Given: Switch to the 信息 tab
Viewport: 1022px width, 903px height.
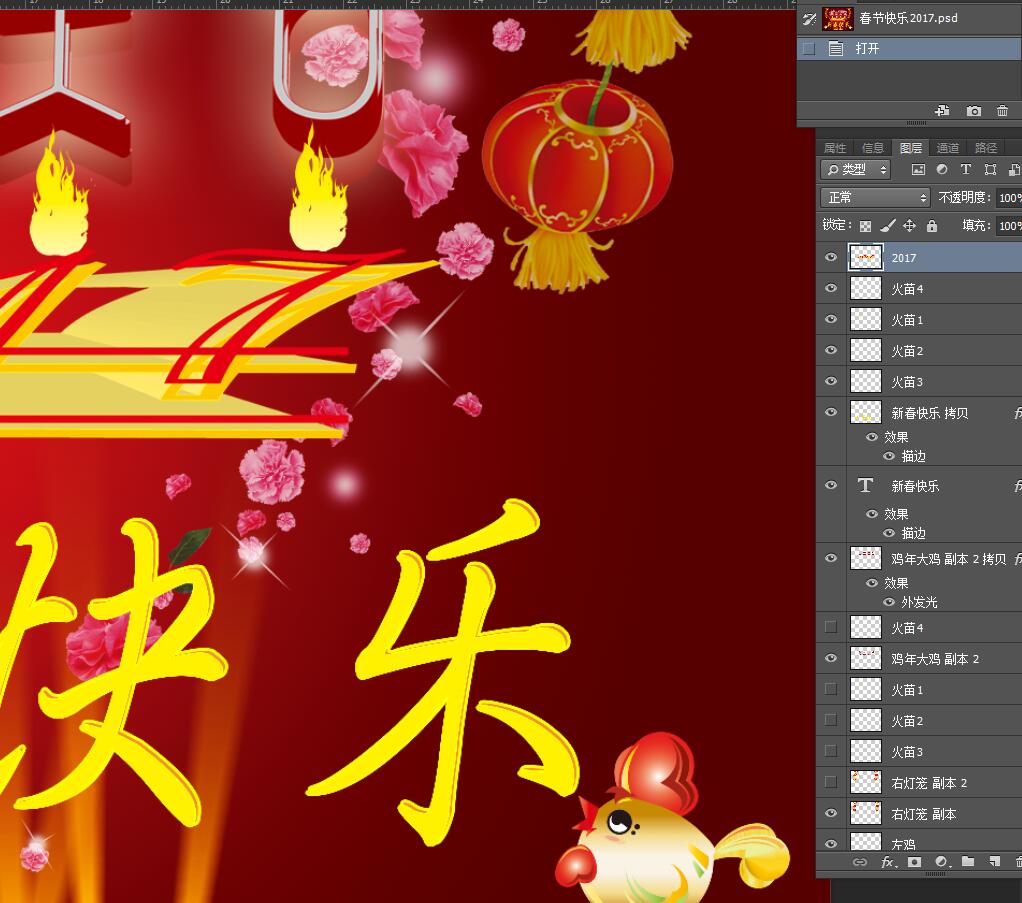Looking at the screenshot, I should pyautogui.click(x=873, y=148).
